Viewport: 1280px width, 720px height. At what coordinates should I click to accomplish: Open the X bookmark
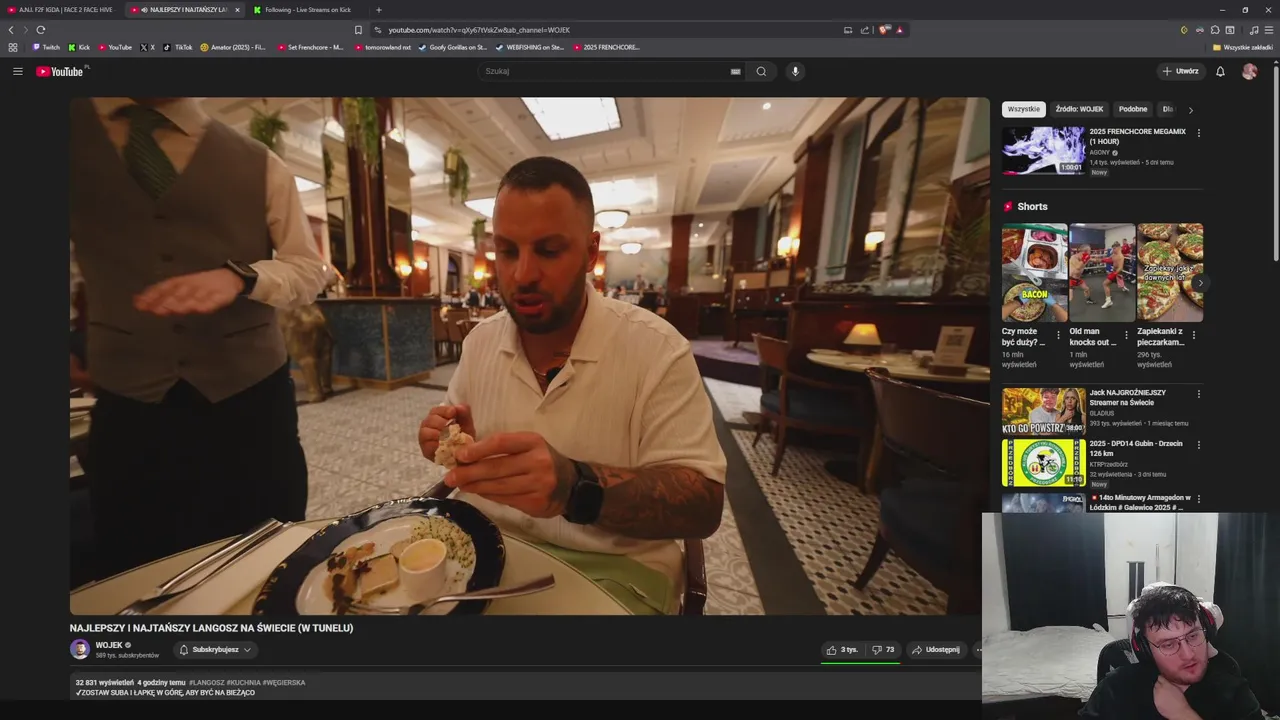click(147, 47)
